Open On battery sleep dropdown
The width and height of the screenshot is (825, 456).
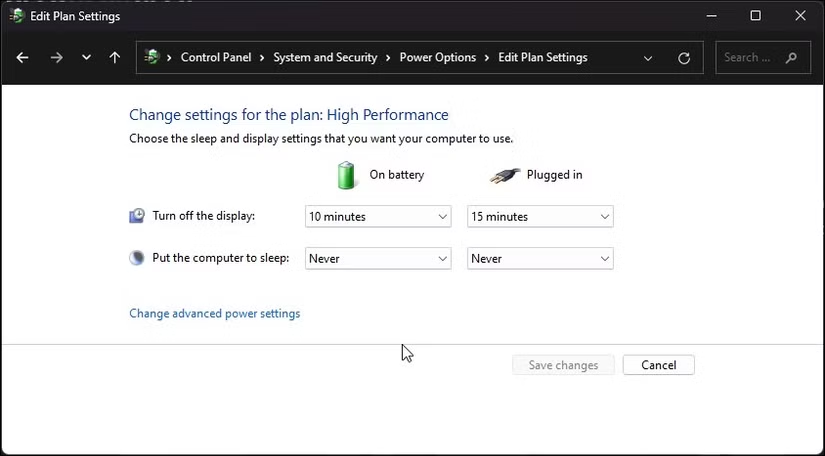pos(378,259)
